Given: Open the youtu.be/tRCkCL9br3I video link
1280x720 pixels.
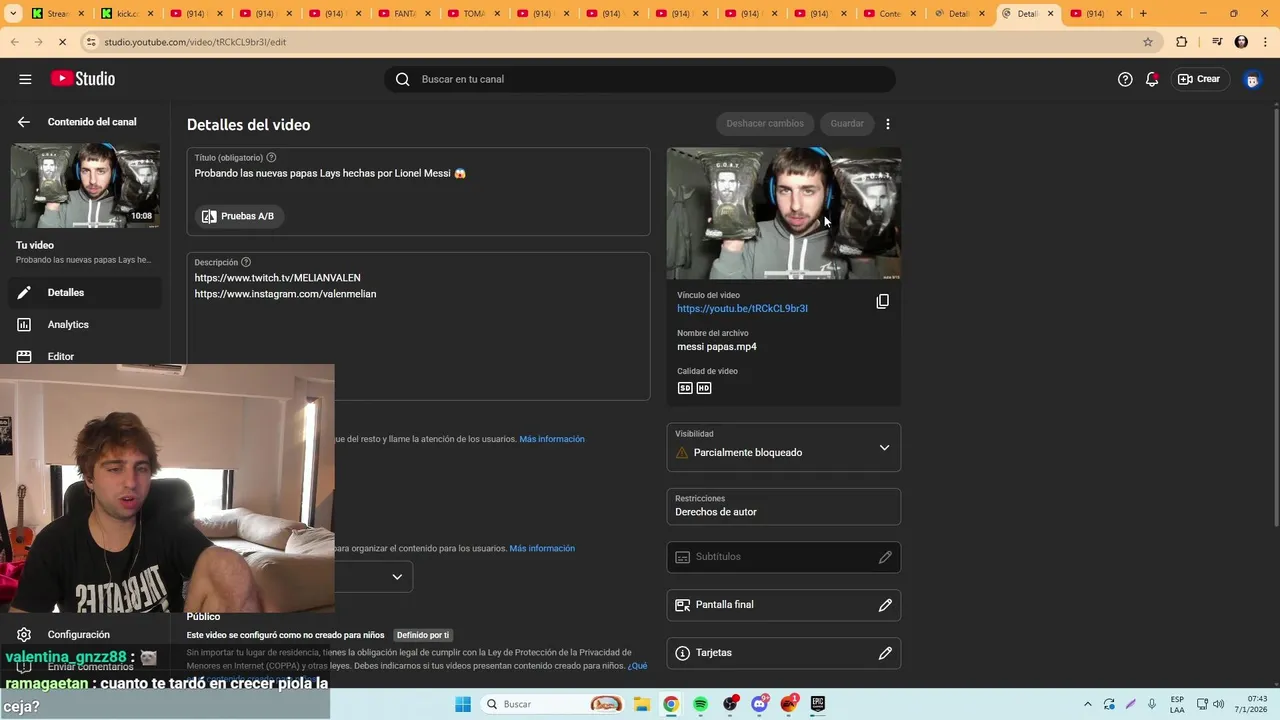Looking at the screenshot, I should (x=742, y=309).
